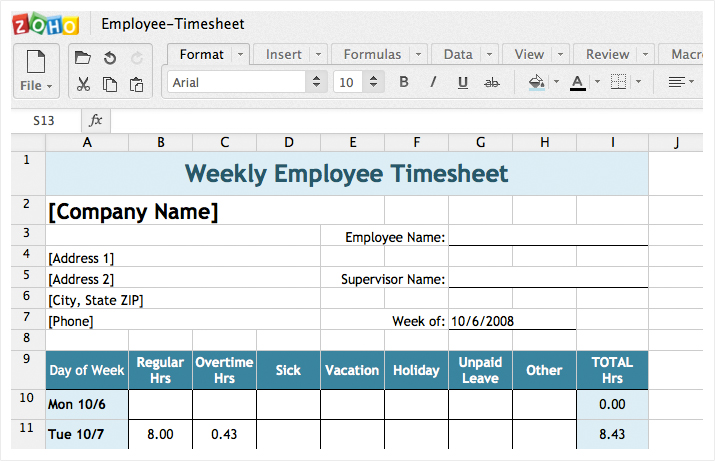Click the Unpaid Leave header cell
Screen dimensions: 715x461
tap(480, 370)
